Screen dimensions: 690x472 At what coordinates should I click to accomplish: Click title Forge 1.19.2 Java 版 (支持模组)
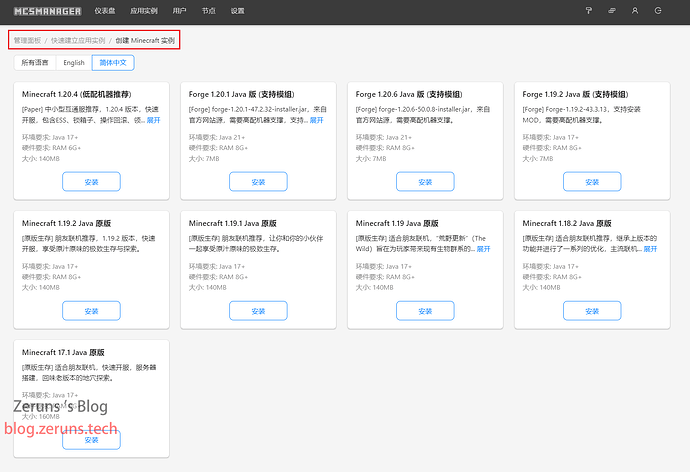[575, 94]
